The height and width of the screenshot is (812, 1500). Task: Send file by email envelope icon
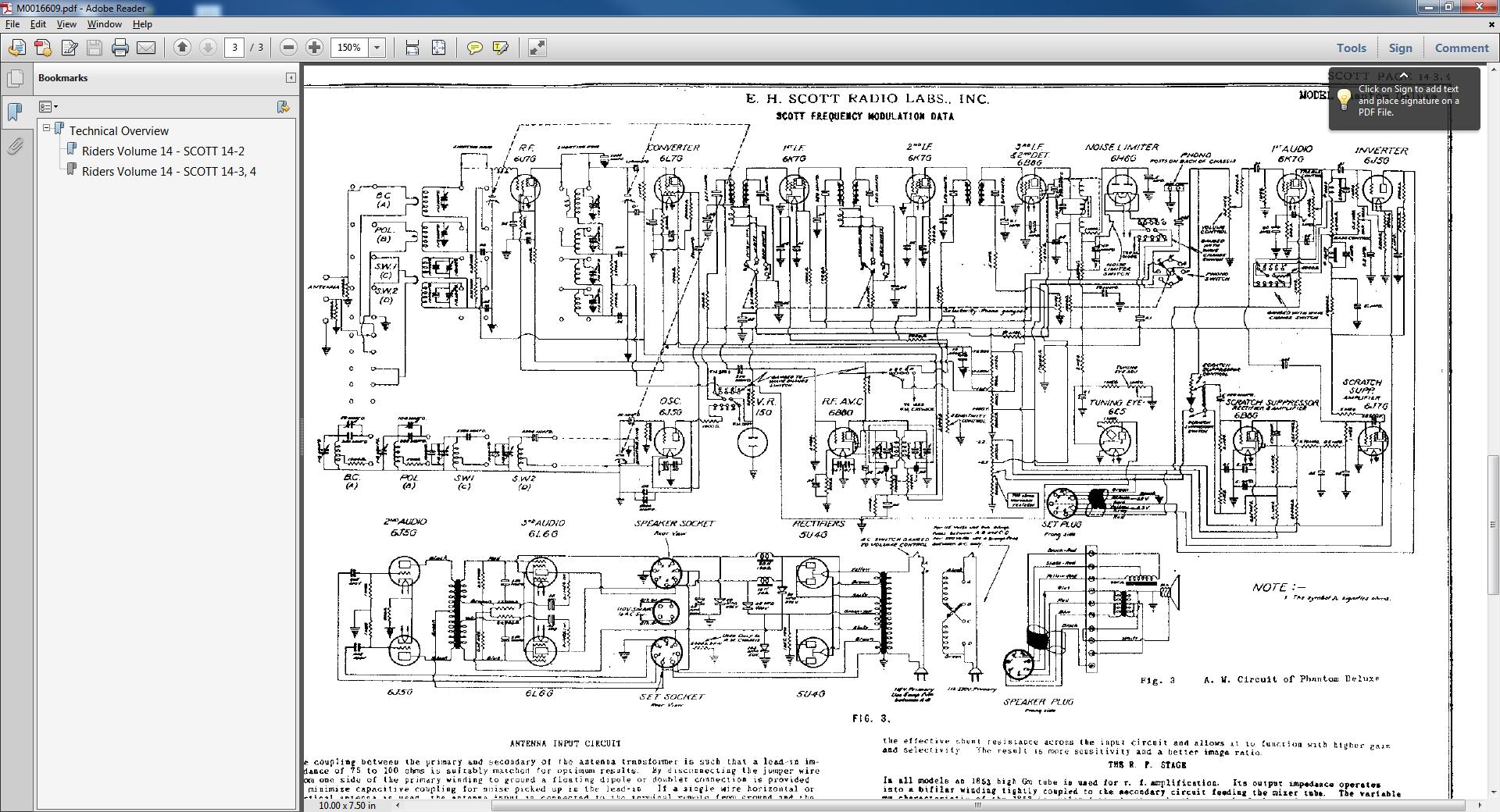click(x=146, y=48)
